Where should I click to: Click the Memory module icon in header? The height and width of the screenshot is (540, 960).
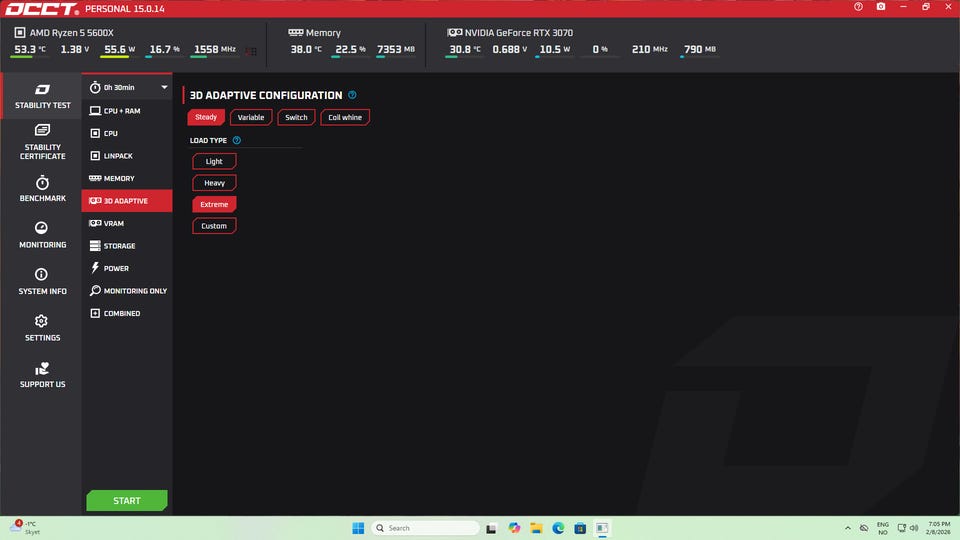coord(296,32)
